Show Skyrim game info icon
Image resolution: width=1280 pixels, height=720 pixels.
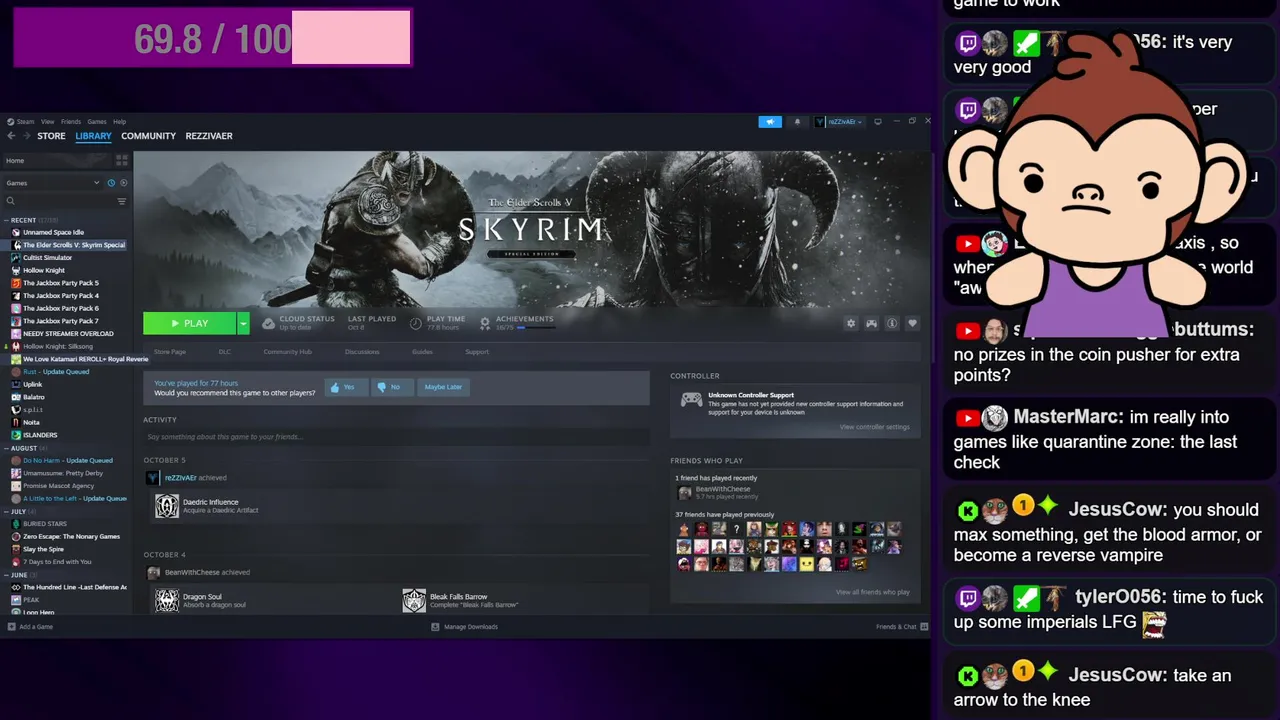click(892, 324)
